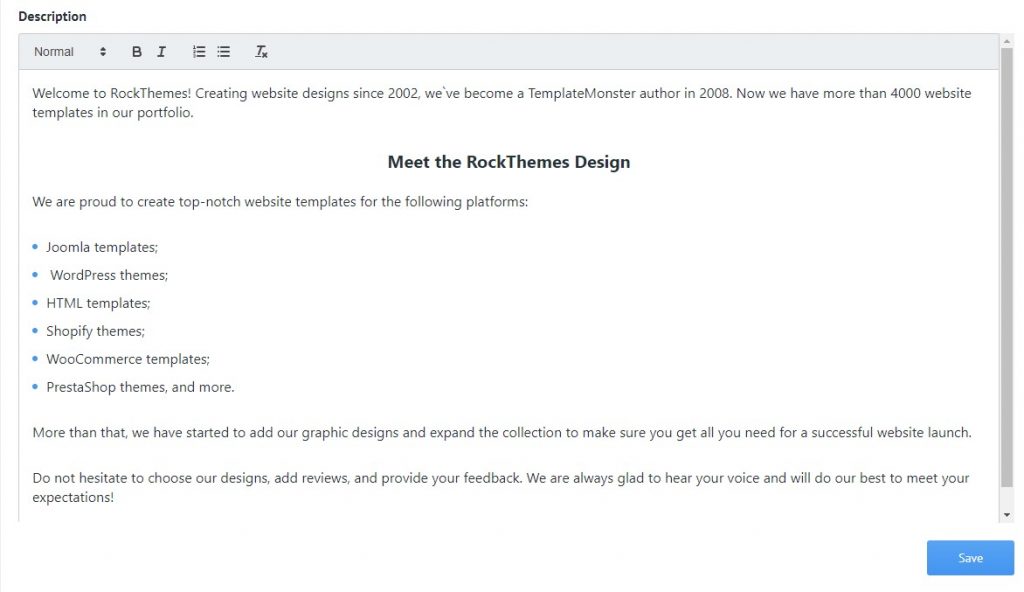Click the 'WooCommerce templates;' list item
The image size is (1024, 592).
128,359
